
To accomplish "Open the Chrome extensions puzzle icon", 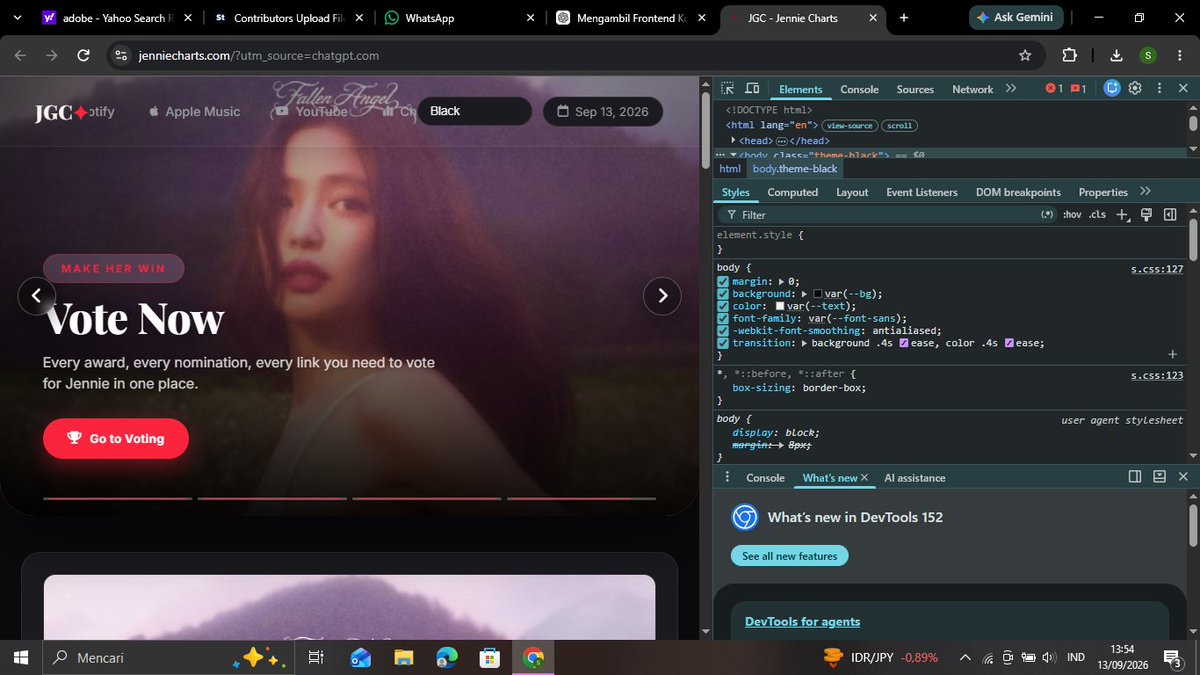I will click(1069, 56).
